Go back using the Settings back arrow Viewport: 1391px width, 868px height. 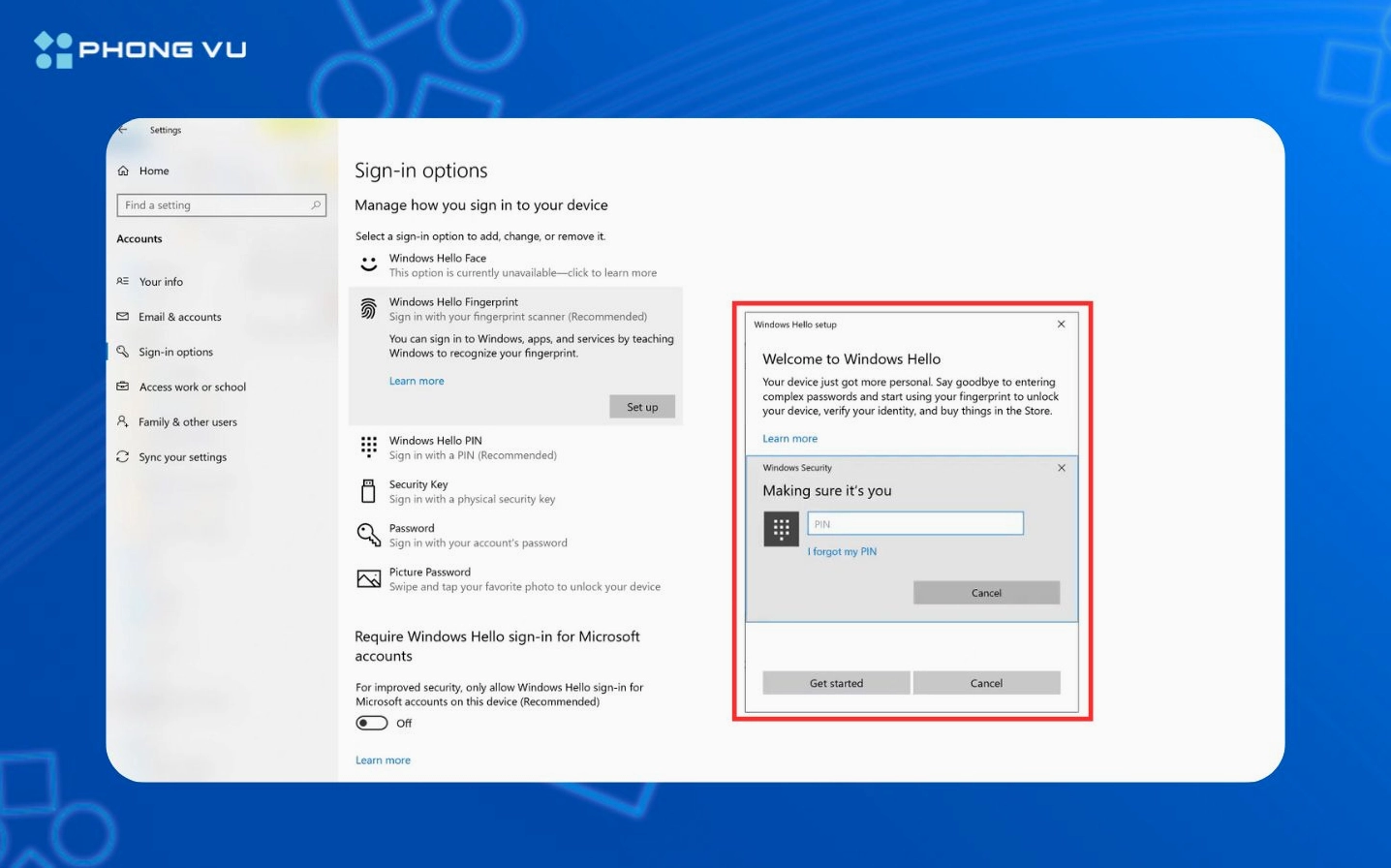pyautogui.click(x=123, y=130)
